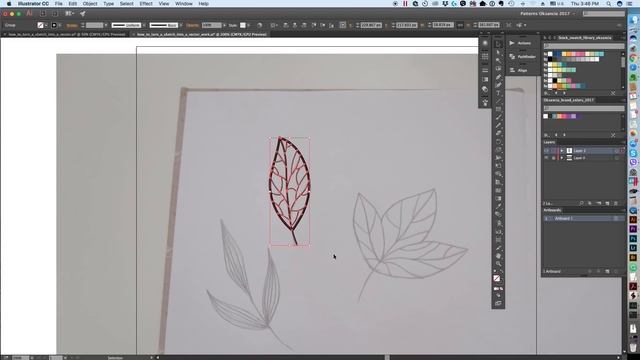Click the GPU rocket icon in application bar
This screenshot has width=640, height=360.
(x=82, y=13)
